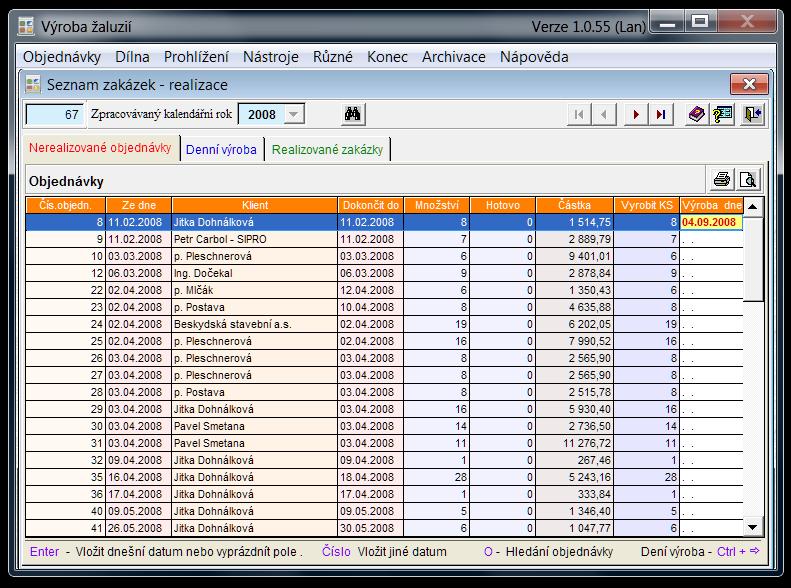Print the order list
The image size is (791, 588).
[722, 180]
